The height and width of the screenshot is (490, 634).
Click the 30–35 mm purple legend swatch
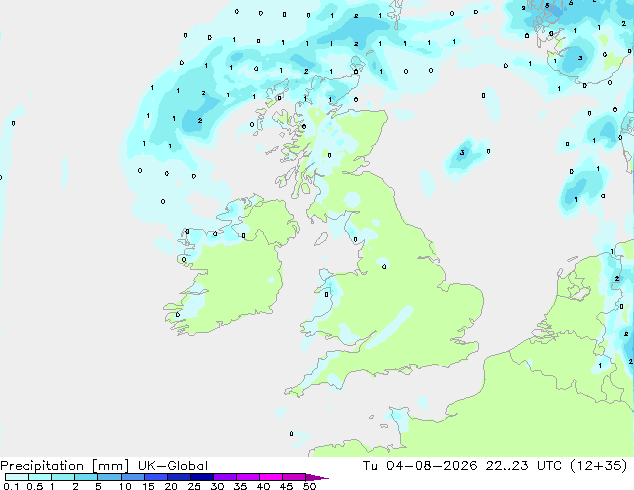tap(225, 477)
